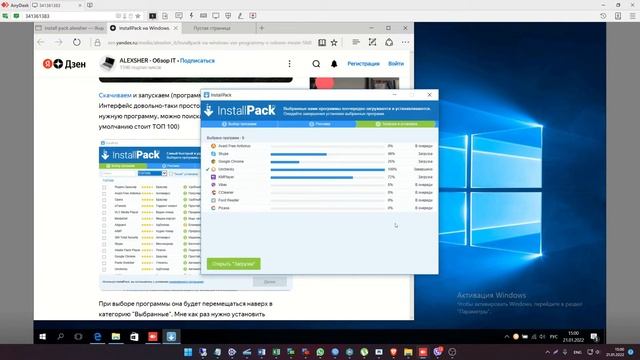Click the Google Chrome progress bar
This screenshot has height=360, width=640.
pyautogui.click(x=327, y=162)
